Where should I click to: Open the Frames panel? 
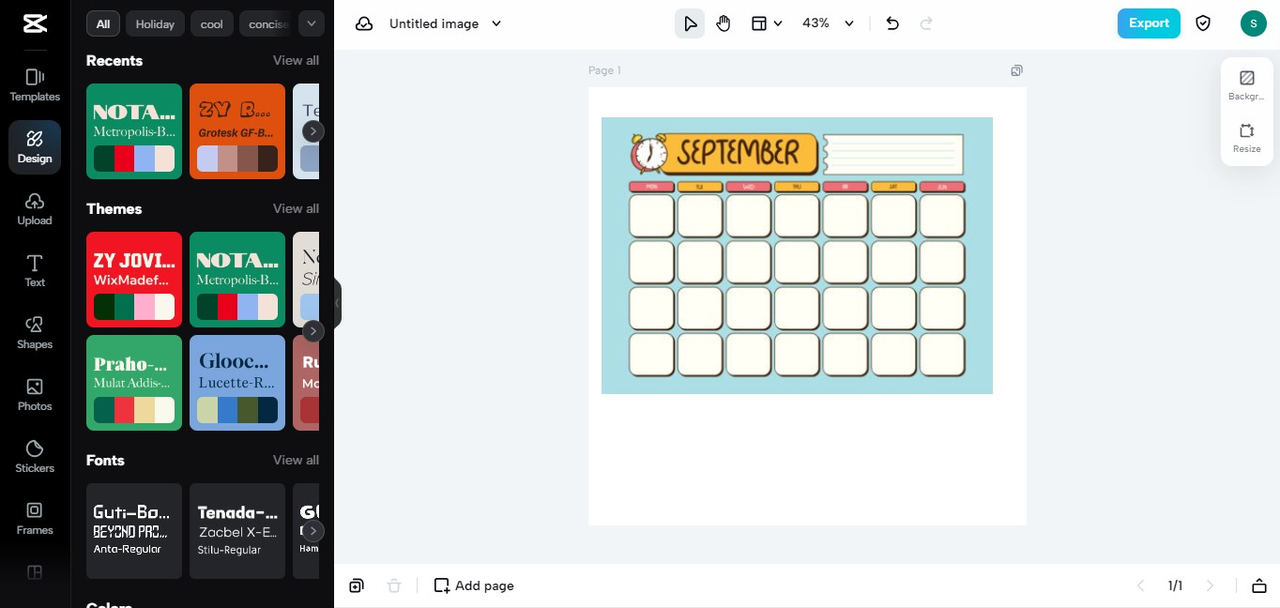pyautogui.click(x=35, y=518)
